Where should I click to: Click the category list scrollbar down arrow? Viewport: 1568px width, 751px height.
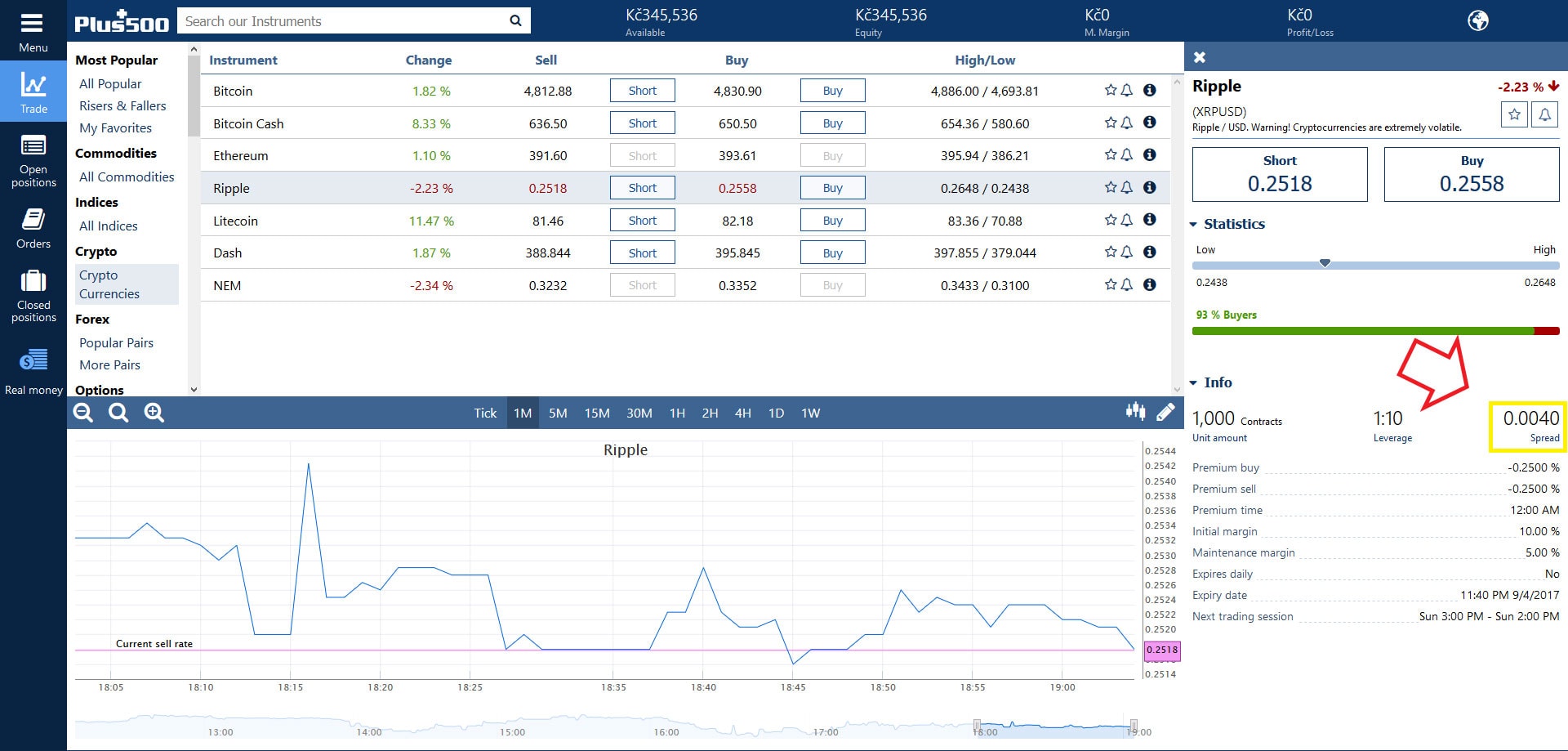pyautogui.click(x=194, y=390)
